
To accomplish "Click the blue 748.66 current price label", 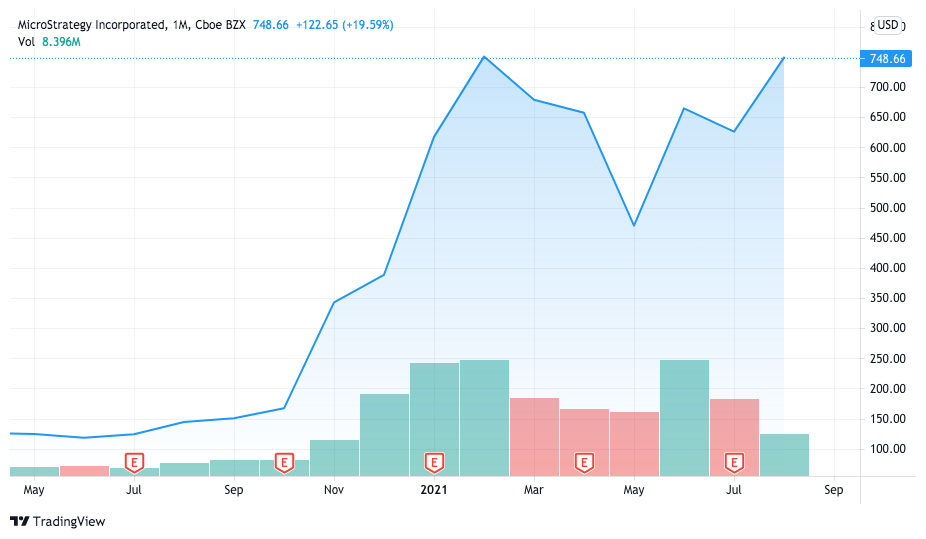I will [887, 58].
